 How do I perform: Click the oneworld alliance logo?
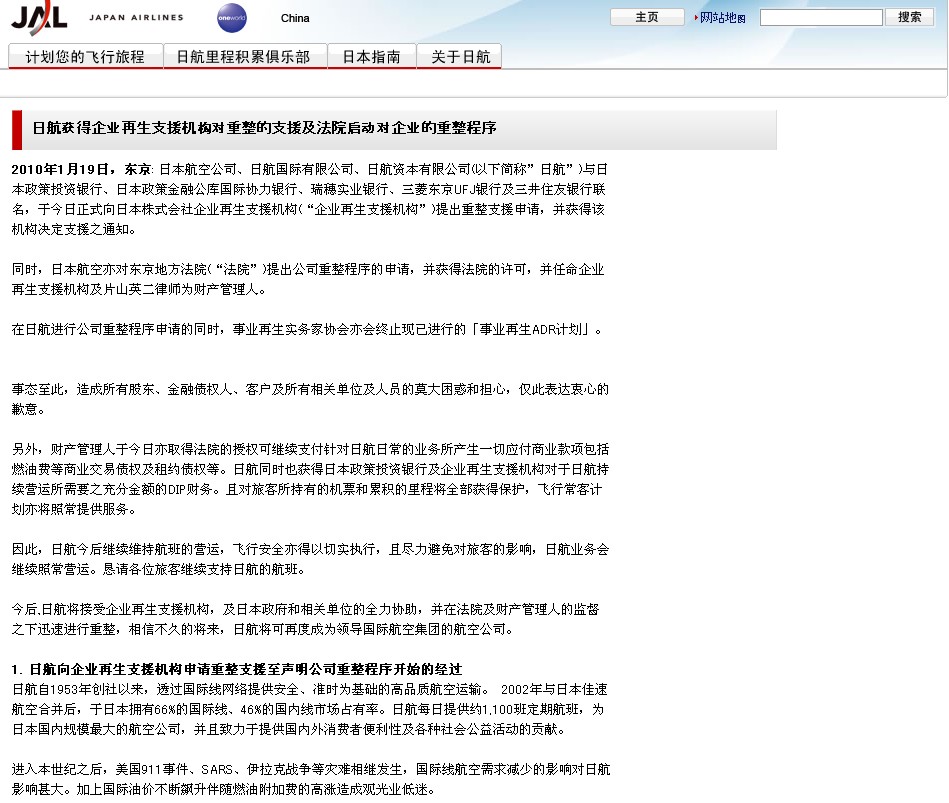tap(232, 18)
